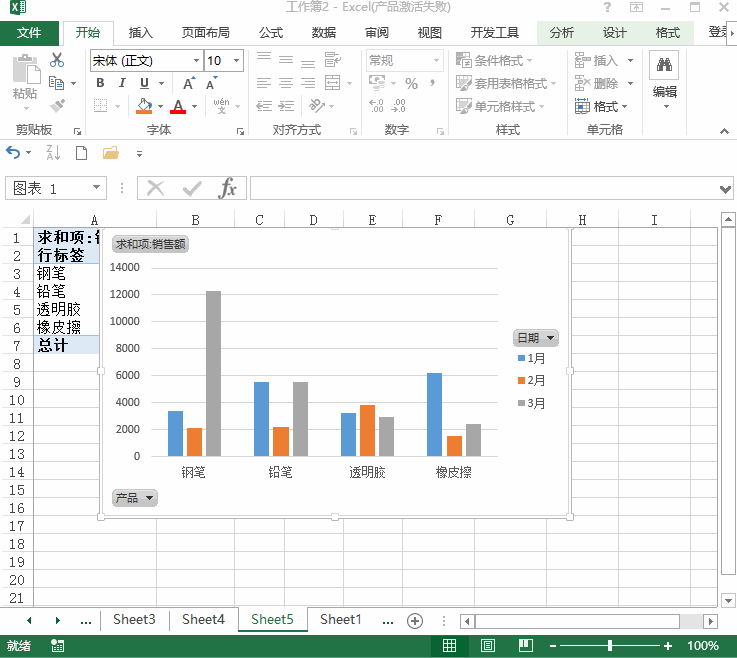Click the text orientation icon
This screenshot has height=658, width=737.
317,106
